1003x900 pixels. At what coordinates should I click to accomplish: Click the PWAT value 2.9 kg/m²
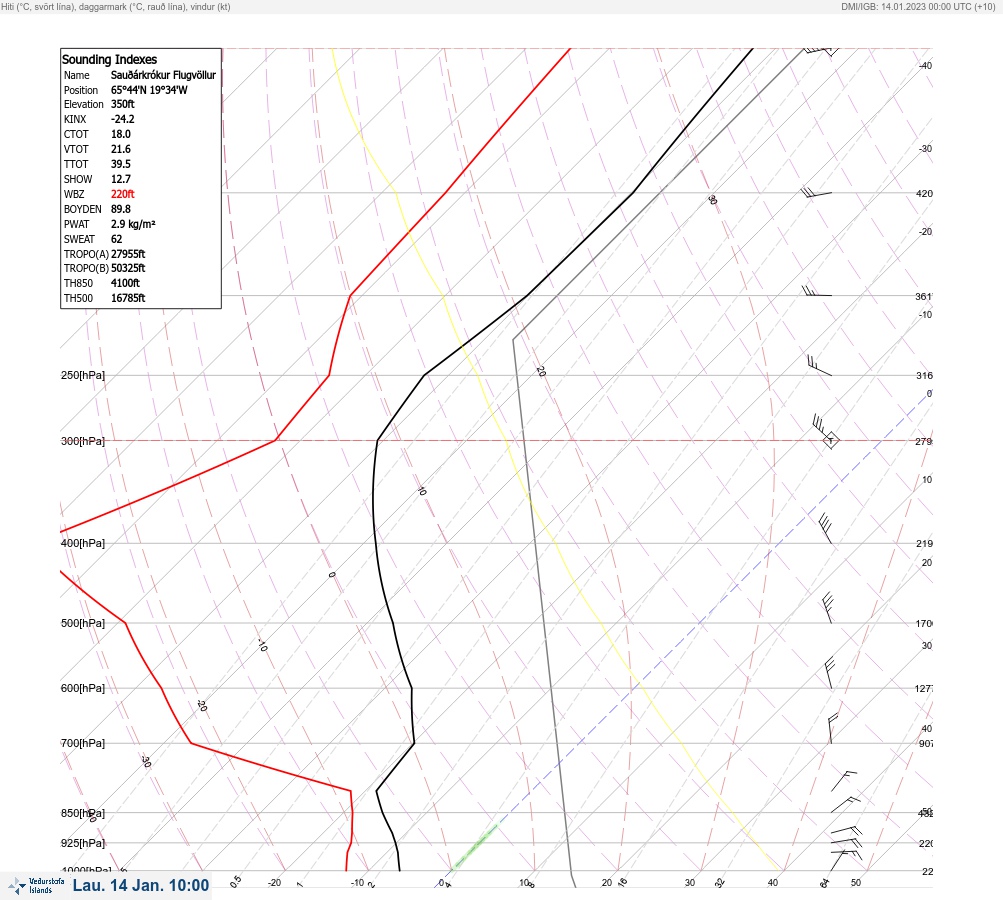point(133,224)
